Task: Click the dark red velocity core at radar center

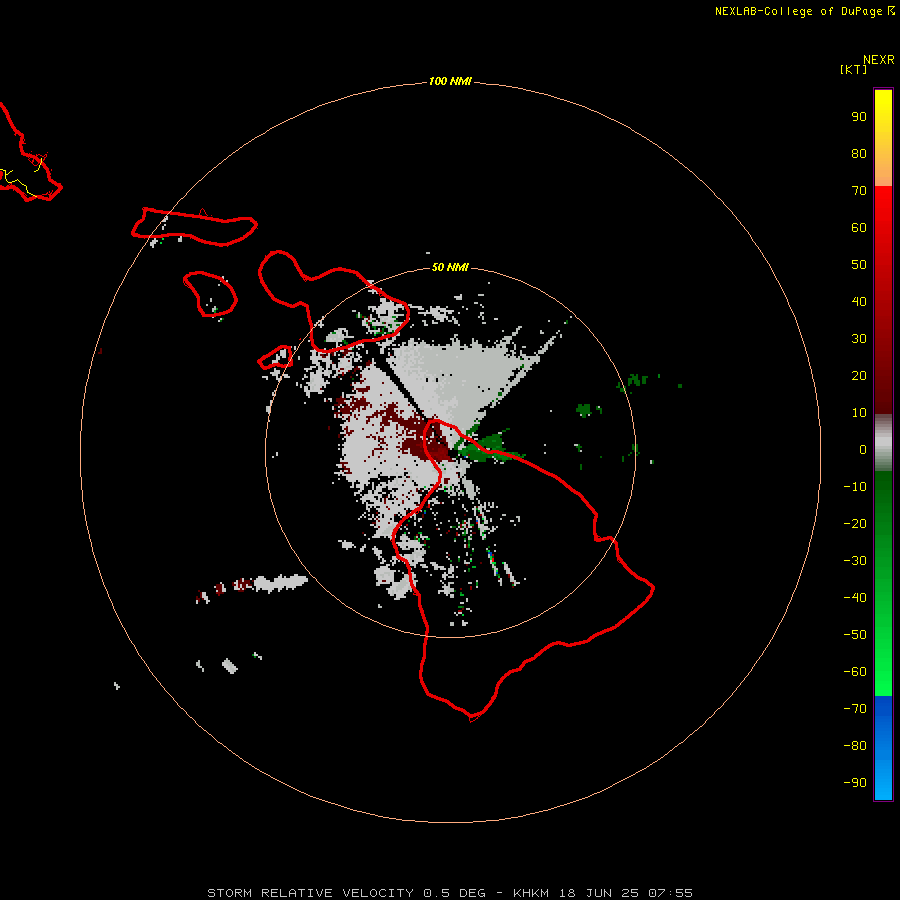Action: tap(428, 443)
